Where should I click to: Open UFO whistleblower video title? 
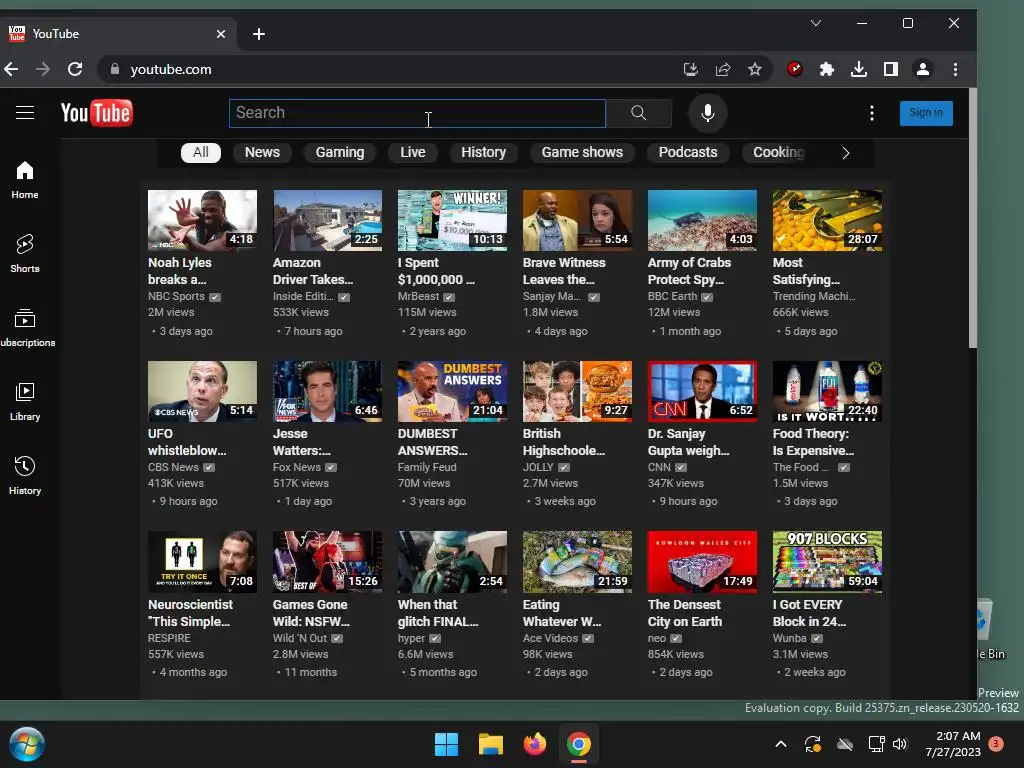click(187, 442)
